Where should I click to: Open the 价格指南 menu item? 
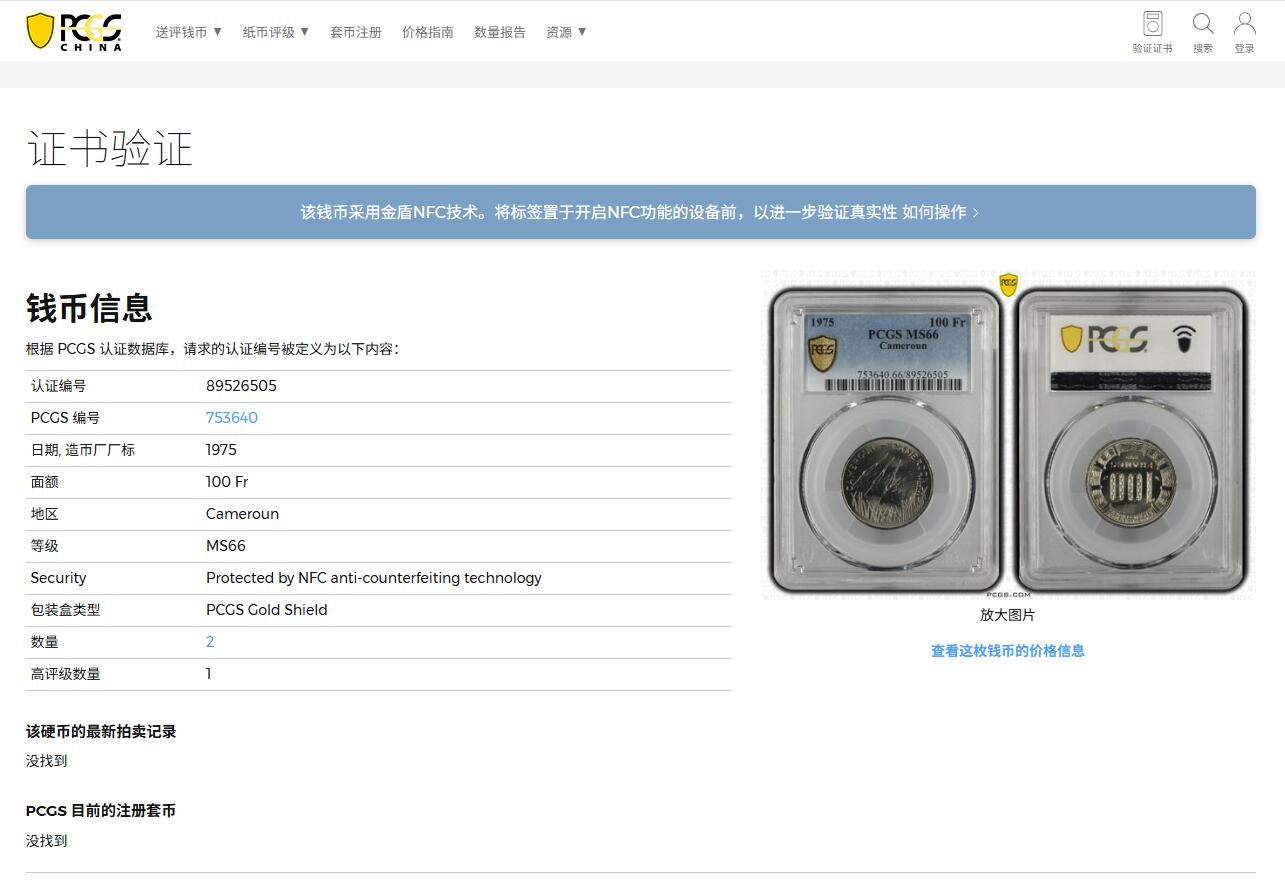428,32
